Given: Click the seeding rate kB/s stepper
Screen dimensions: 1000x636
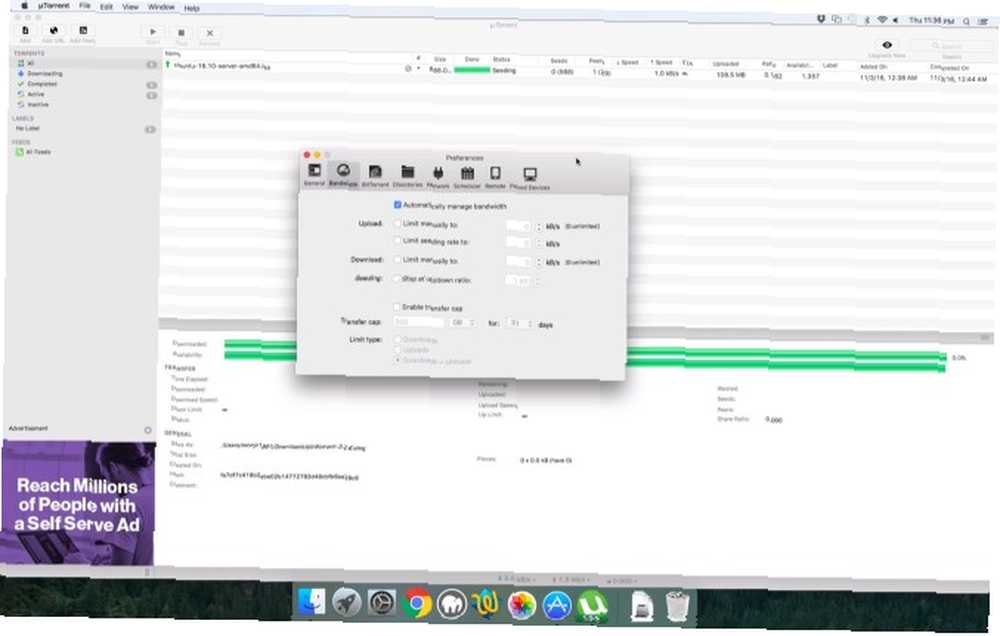Looking at the screenshot, I should pos(539,244).
